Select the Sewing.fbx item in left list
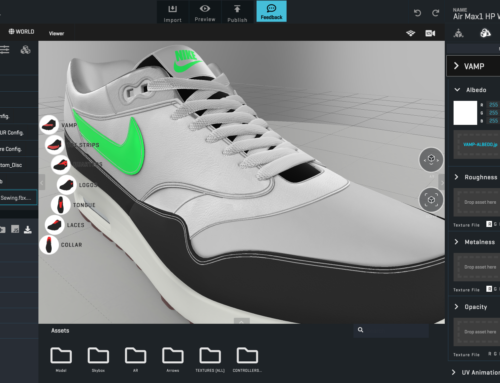Screen dimensions: 500x383 click(18, 198)
